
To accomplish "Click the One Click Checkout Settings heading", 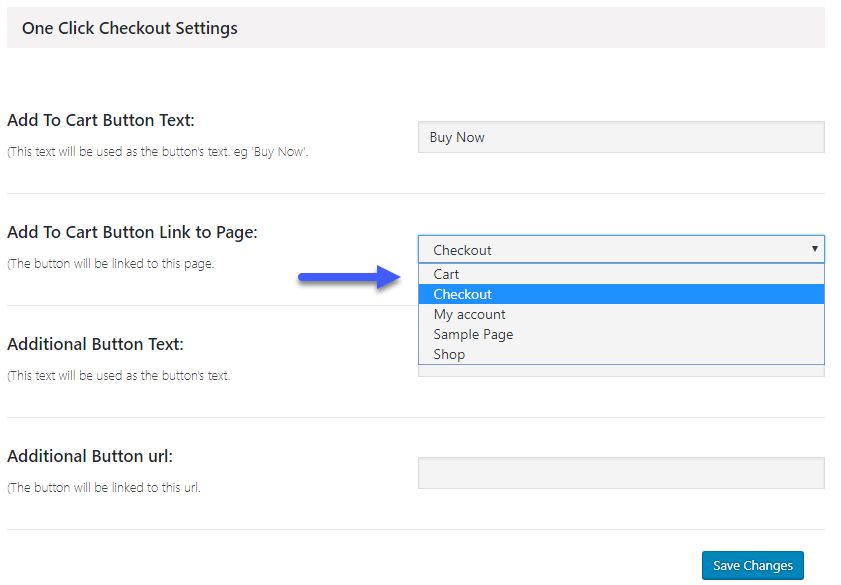I will pyautogui.click(x=129, y=28).
